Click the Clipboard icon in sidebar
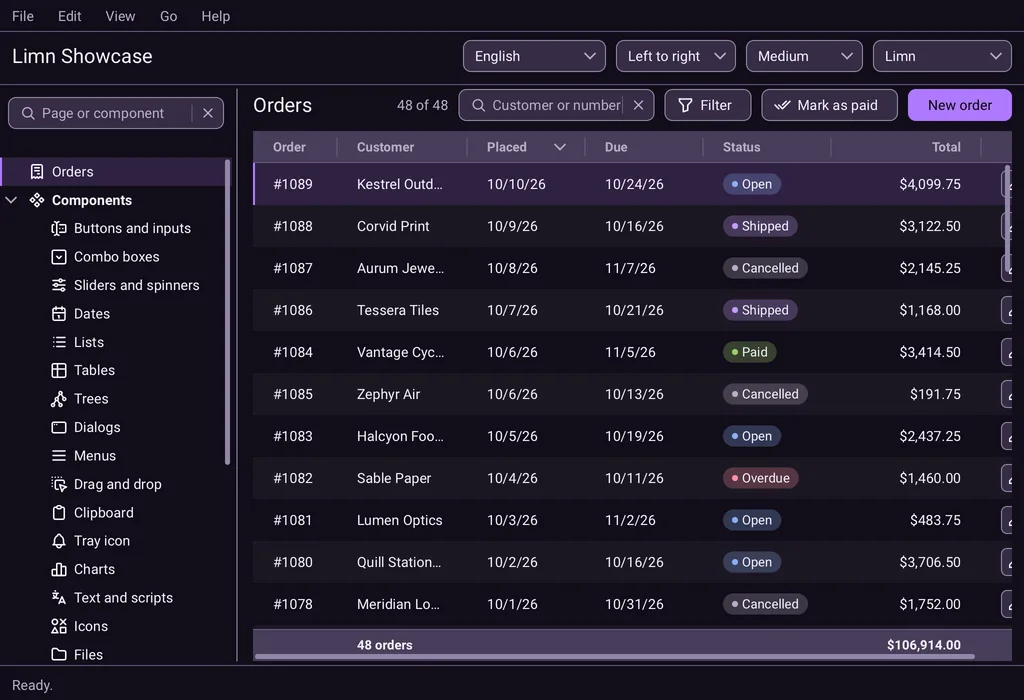Image resolution: width=1024 pixels, height=700 pixels. 59,513
